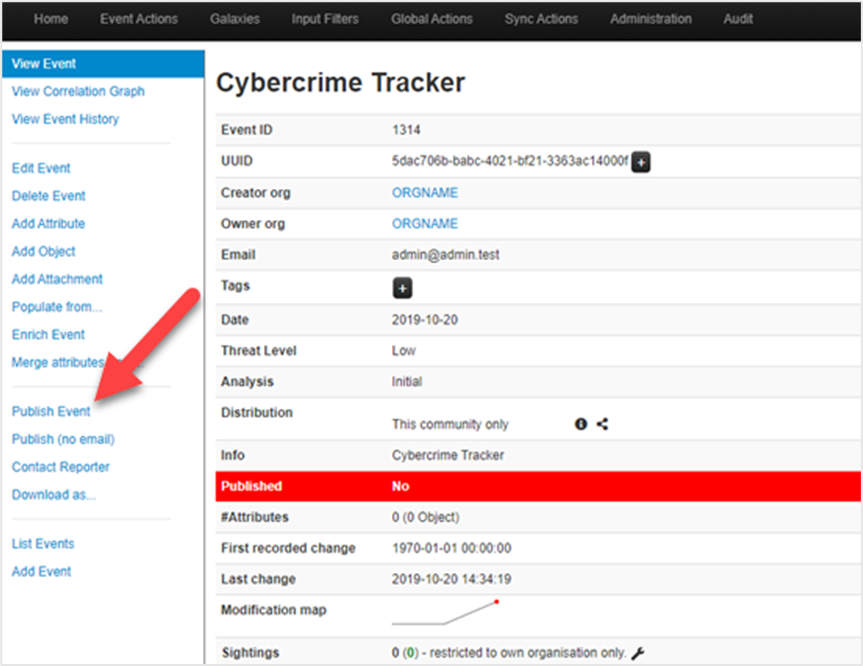Open the Input Filters menu

coord(325,19)
